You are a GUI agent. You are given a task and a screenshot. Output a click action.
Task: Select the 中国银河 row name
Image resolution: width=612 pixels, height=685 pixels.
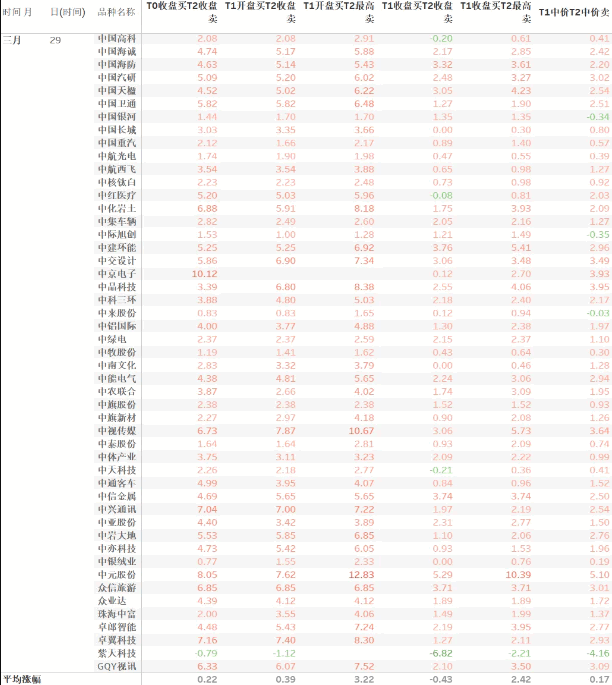tap(117, 117)
